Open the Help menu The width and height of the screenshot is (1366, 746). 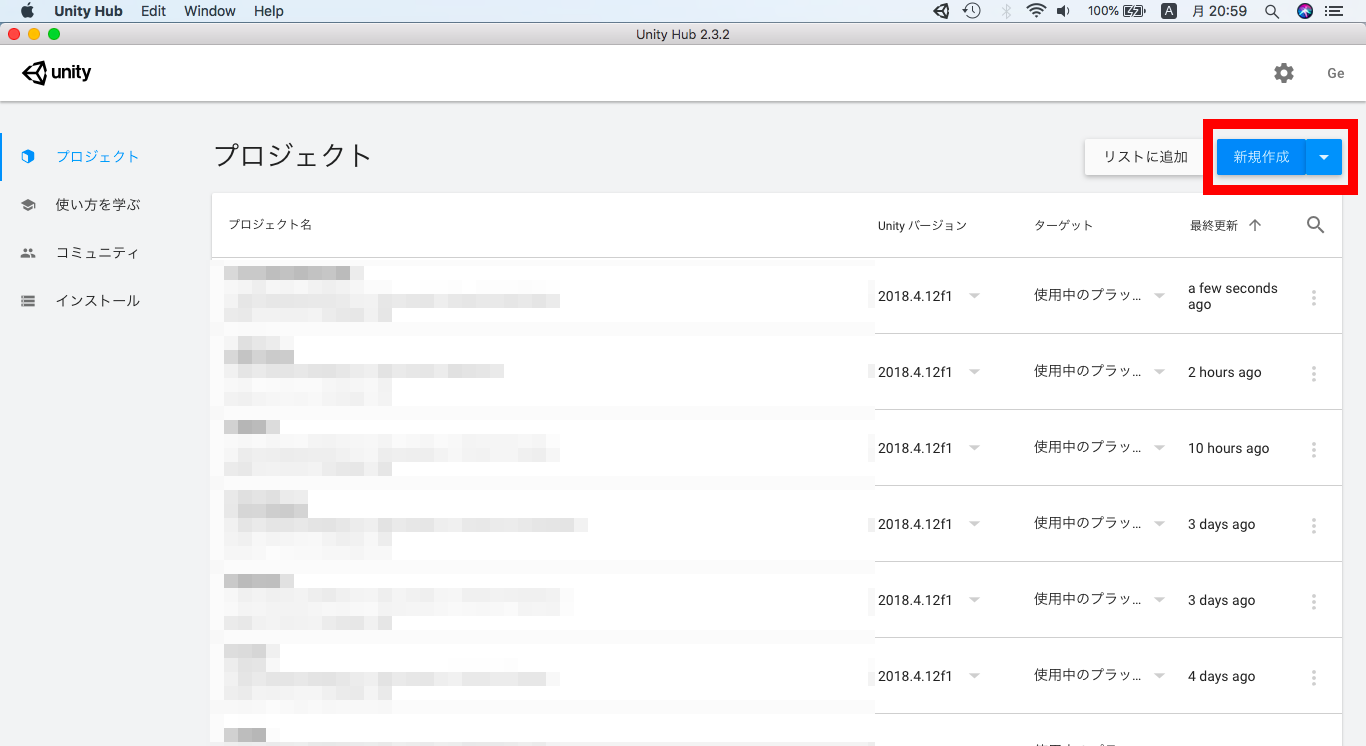(269, 11)
